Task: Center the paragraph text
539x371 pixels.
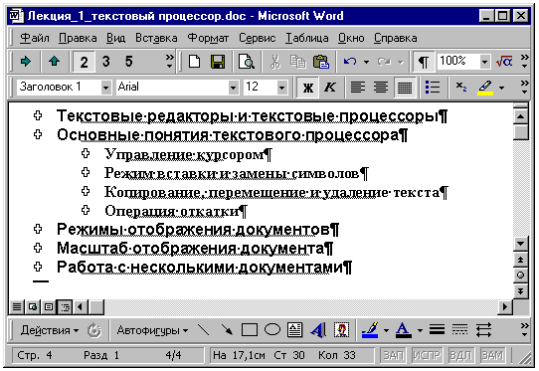Action: (x=381, y=88)
